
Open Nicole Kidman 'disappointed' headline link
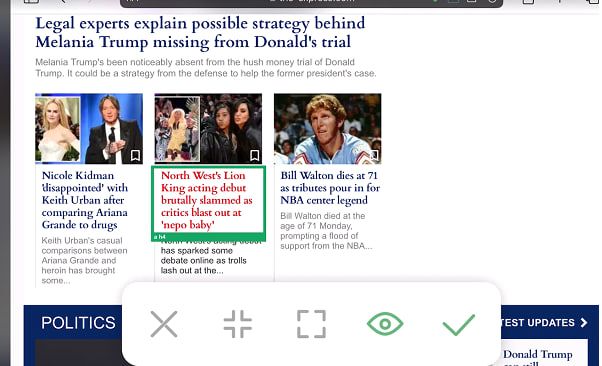pos(84,200)
